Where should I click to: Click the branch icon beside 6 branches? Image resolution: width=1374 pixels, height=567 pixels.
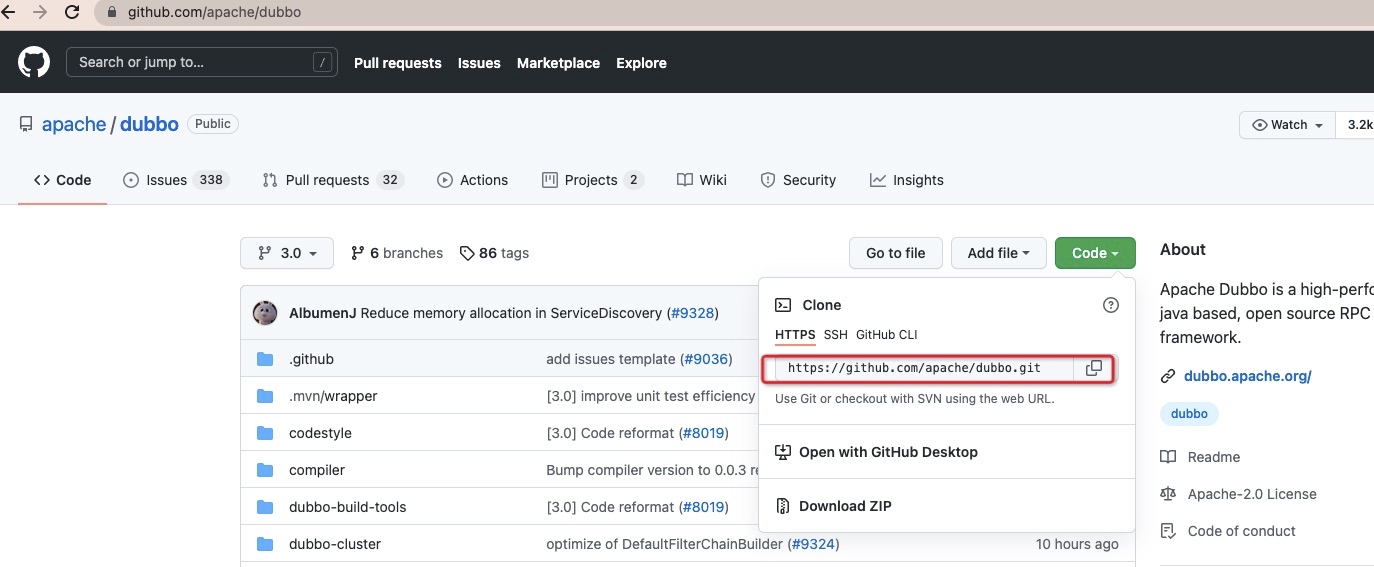click(x=358, y=253)
